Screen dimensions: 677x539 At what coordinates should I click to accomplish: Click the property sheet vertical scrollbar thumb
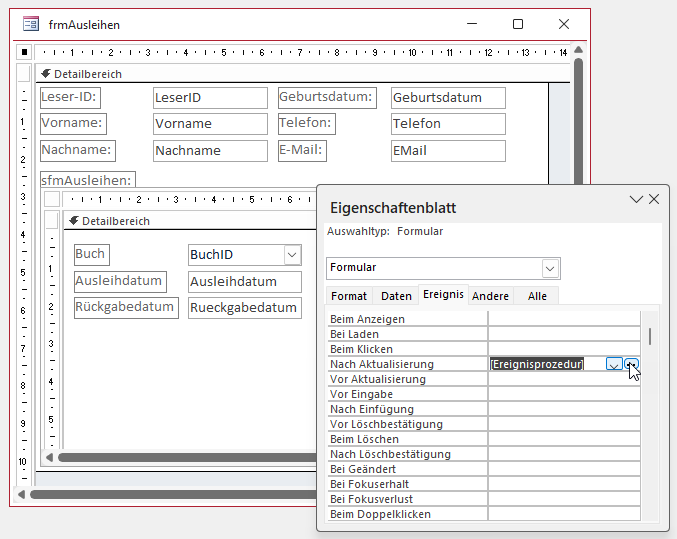point(651,336)
